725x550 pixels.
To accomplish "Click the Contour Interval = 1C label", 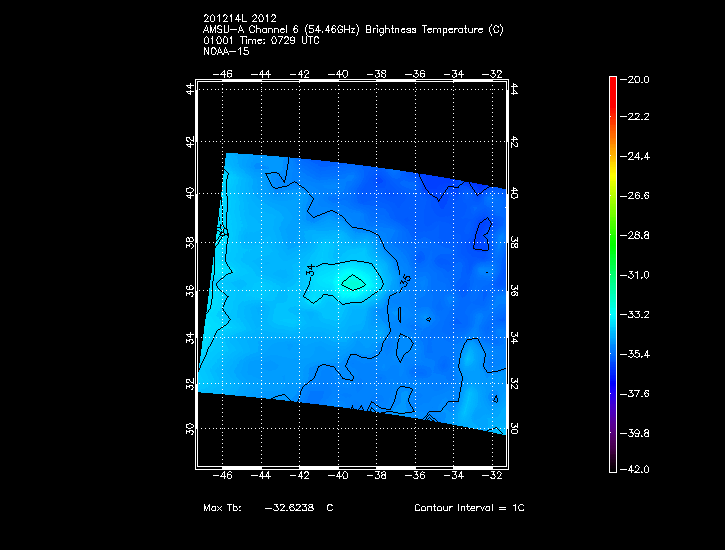I will pyautogui.click(x=469, y=508).
